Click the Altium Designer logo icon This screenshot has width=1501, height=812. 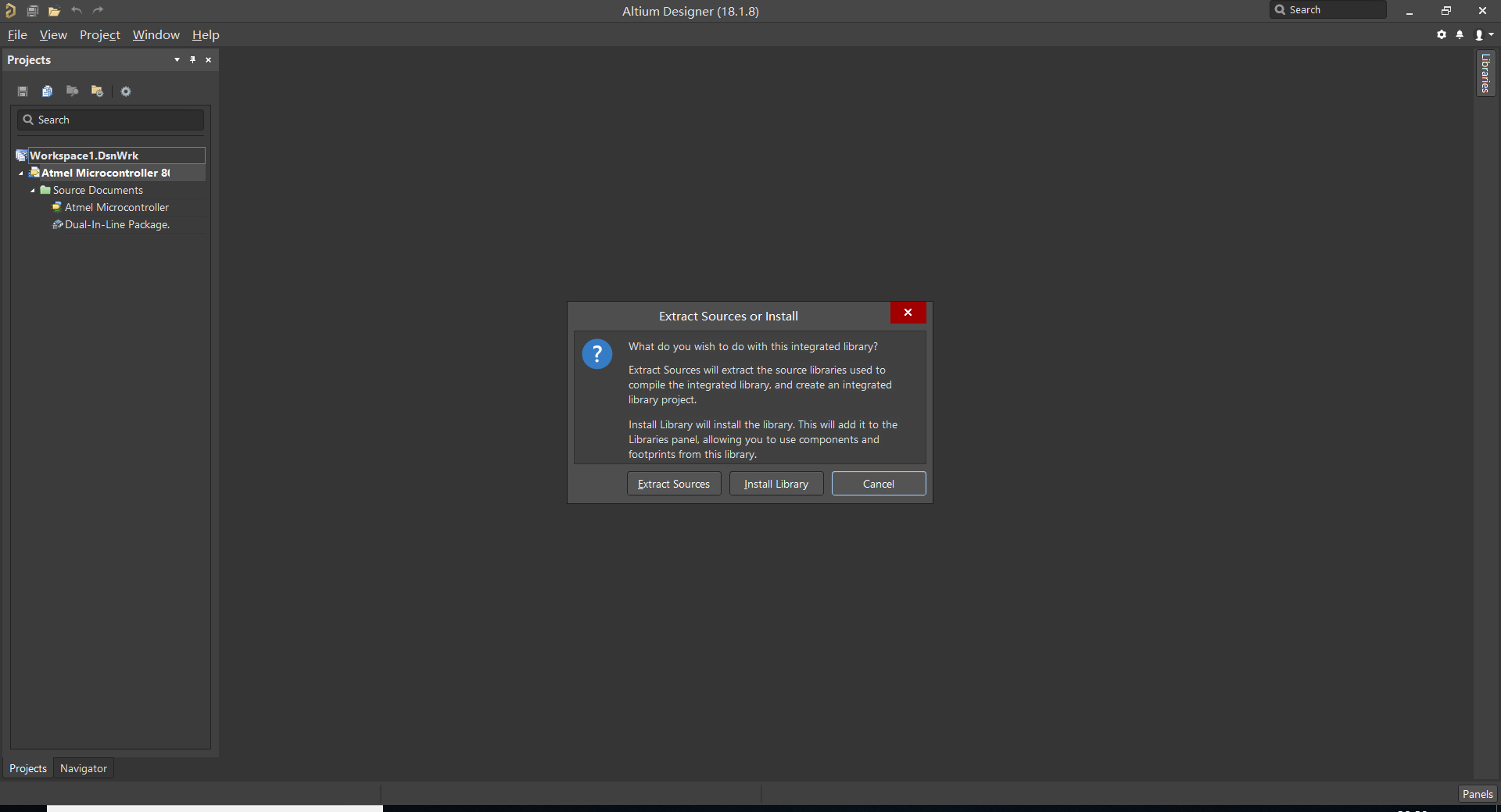point(10,11)
